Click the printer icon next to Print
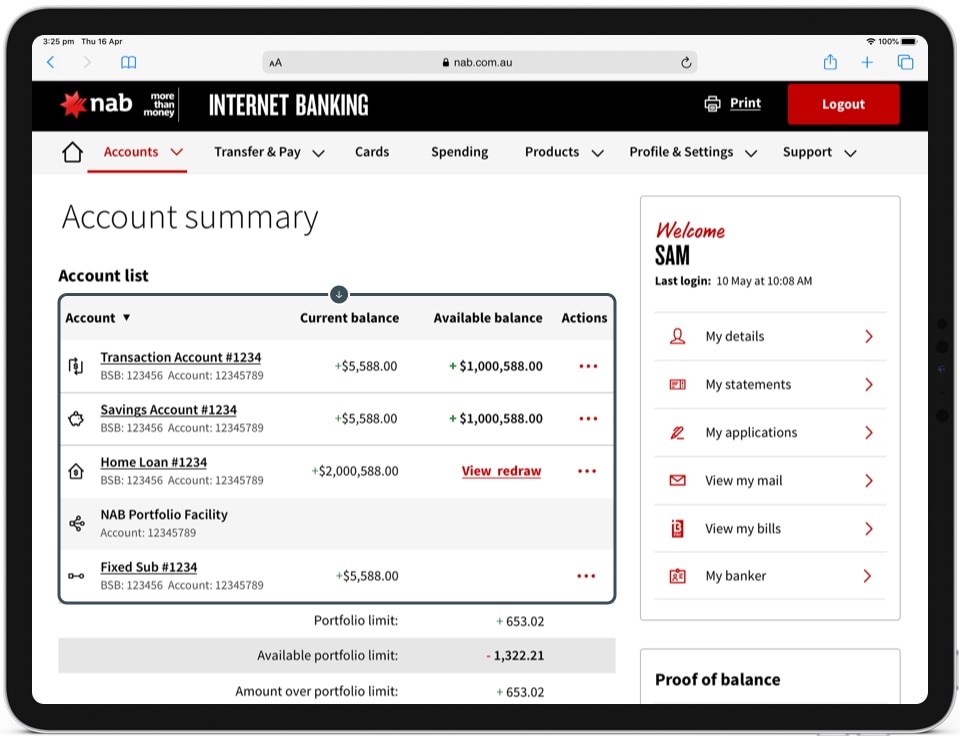Screen dimensions: 960x740 click(x=712, y=104)
